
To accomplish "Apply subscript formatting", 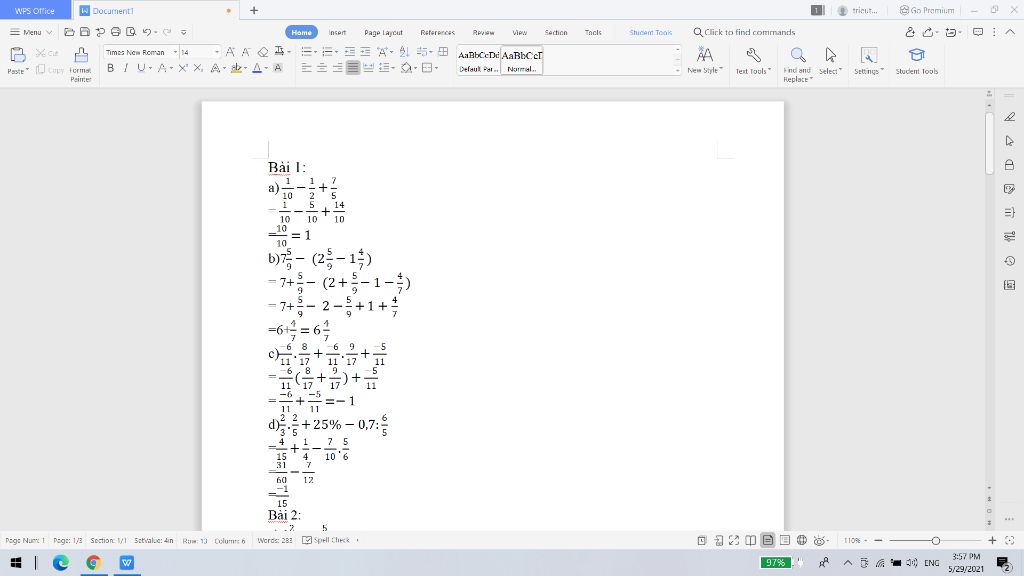I will coord(198,68).
